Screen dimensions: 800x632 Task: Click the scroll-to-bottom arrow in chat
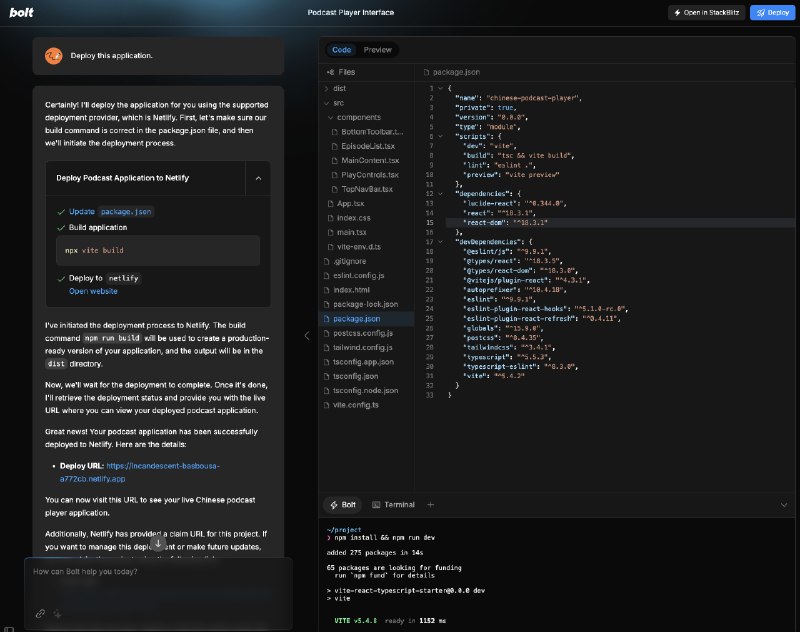[158, 544]
